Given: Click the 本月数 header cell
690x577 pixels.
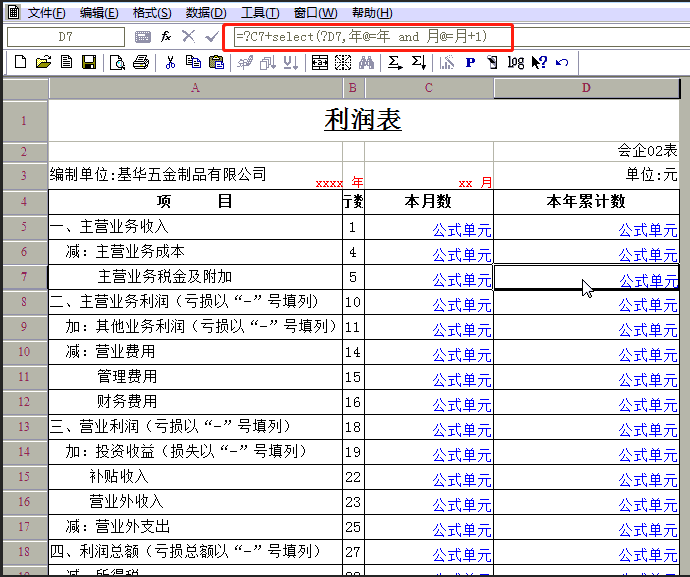Looking at the screenshot, I should click(x=429, y=202).
